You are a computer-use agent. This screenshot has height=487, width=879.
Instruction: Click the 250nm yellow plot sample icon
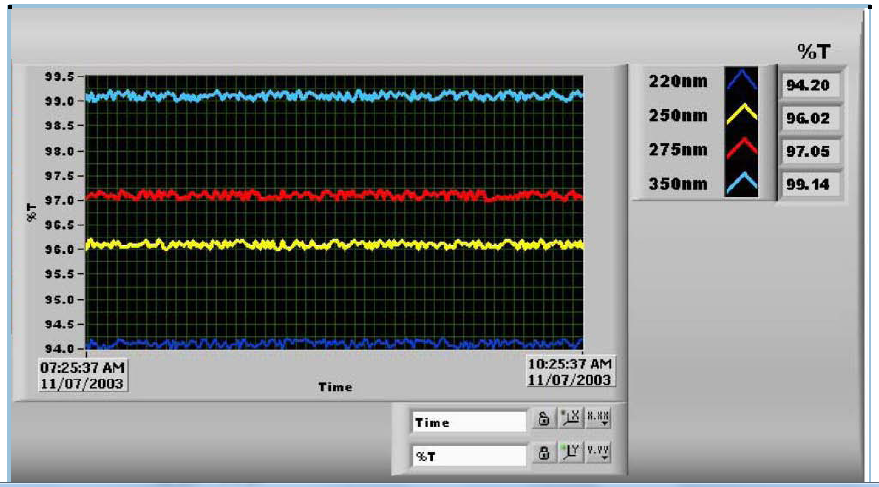[742, 117]
